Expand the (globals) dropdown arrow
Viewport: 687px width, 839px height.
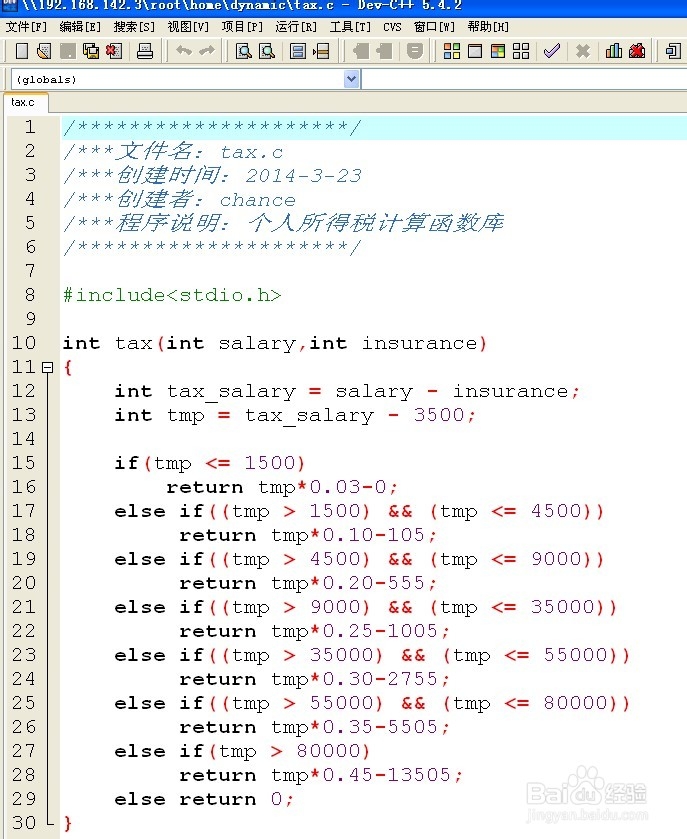click(352, 79)
